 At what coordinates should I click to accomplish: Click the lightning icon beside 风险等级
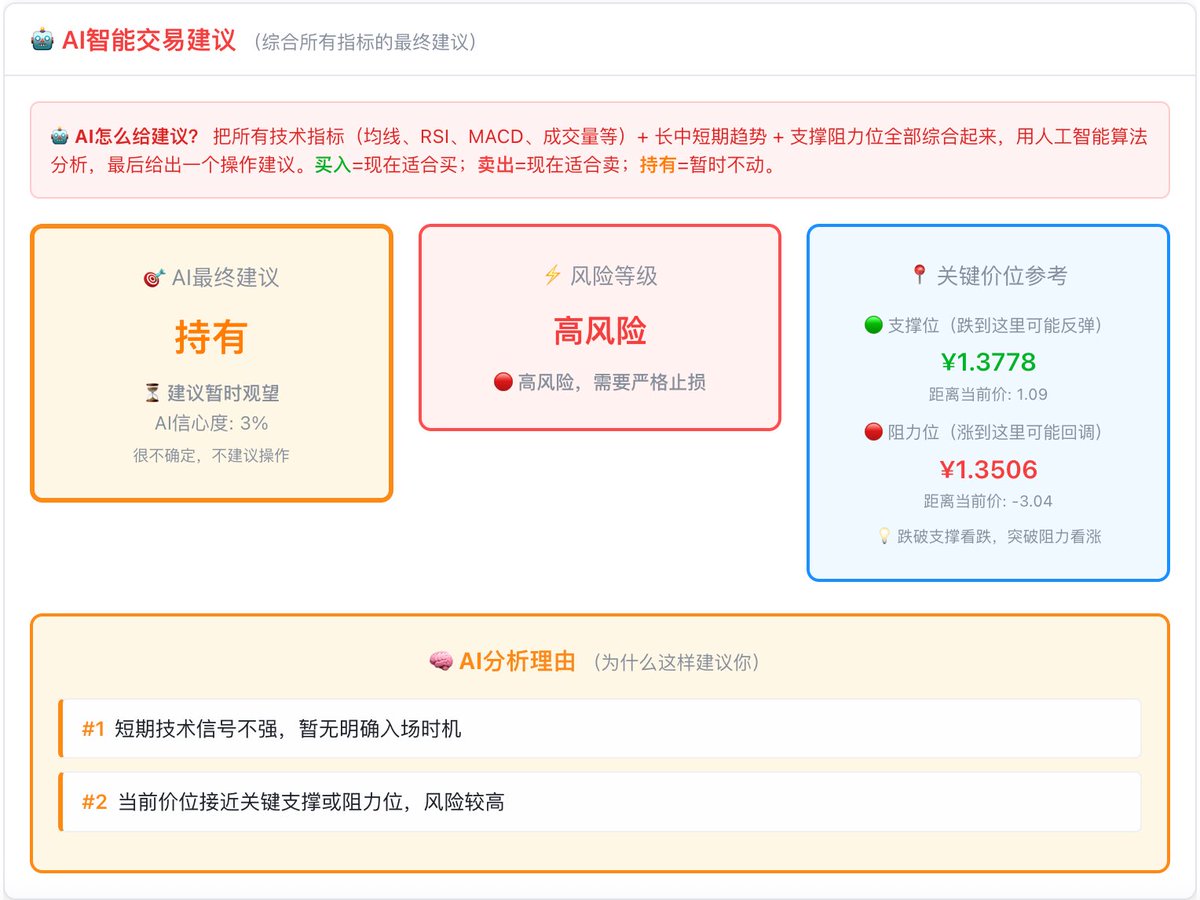click(552, 275)
